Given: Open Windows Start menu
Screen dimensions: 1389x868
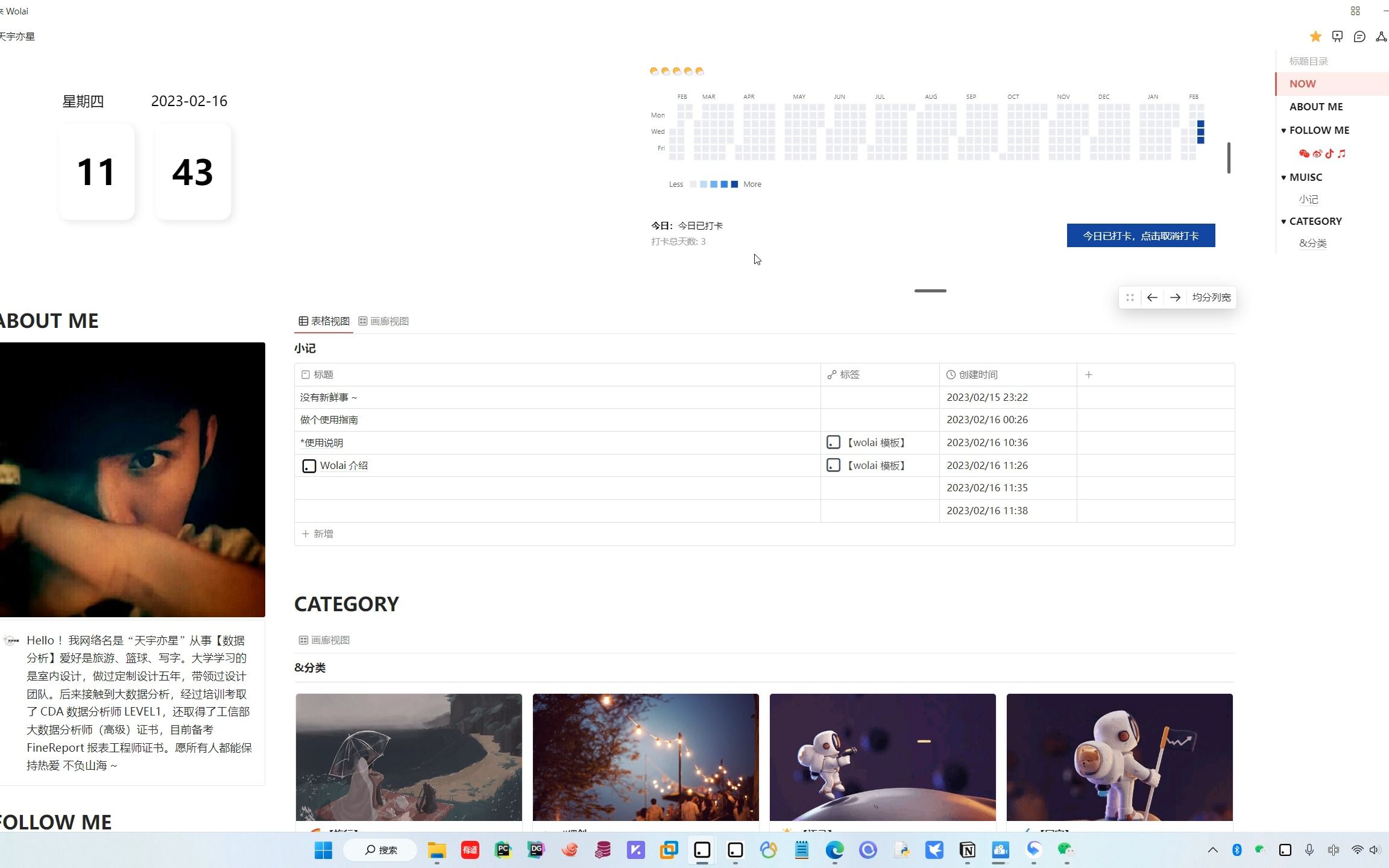Looking at the screenshot, I should tap(324, 850).
